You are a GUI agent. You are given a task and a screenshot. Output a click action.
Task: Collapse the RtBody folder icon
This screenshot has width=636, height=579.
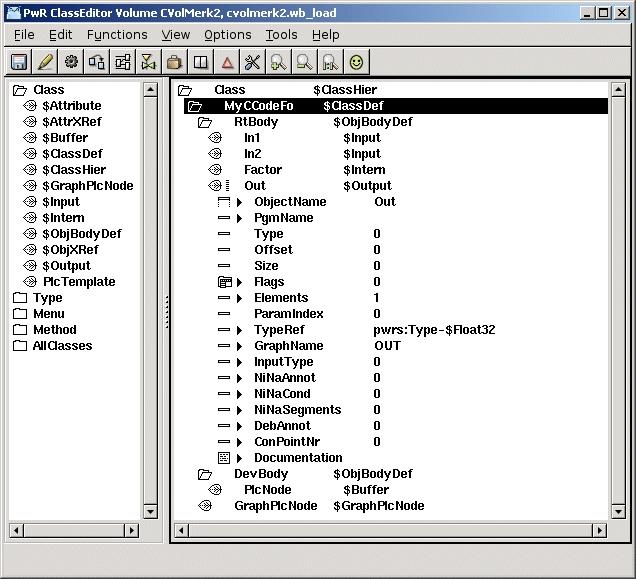click(x=205, y=122)
